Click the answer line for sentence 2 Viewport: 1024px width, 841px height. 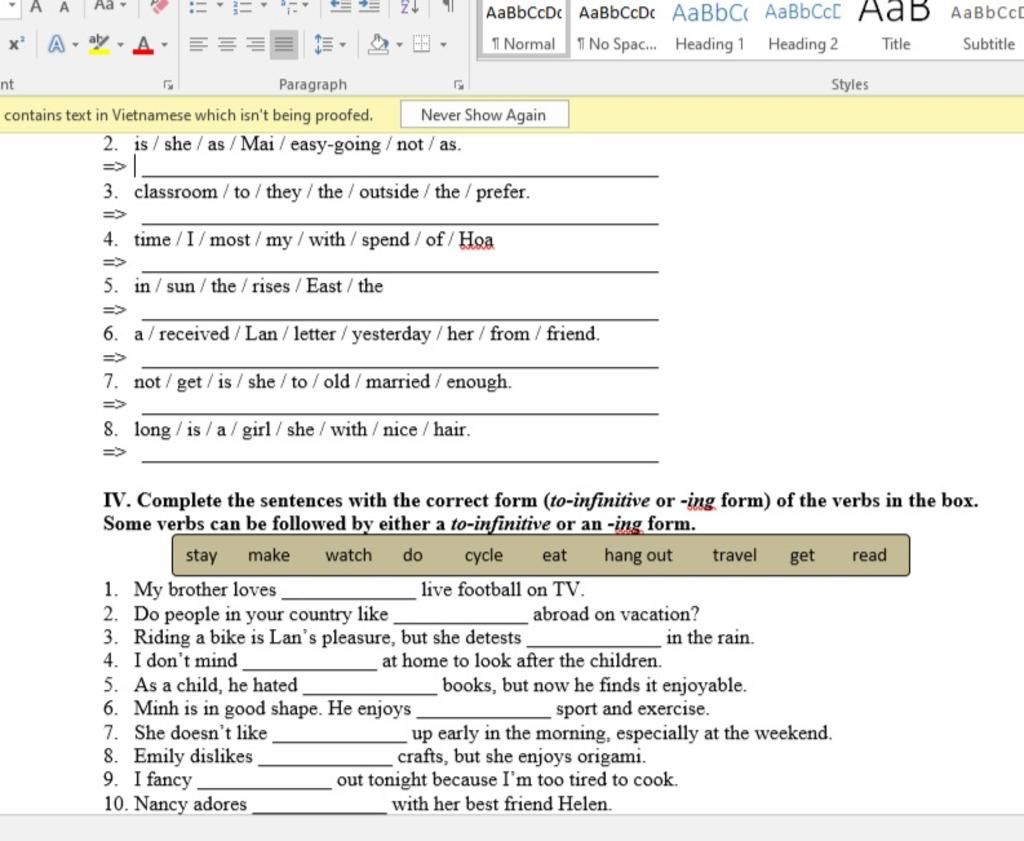(x=400, y=168)
